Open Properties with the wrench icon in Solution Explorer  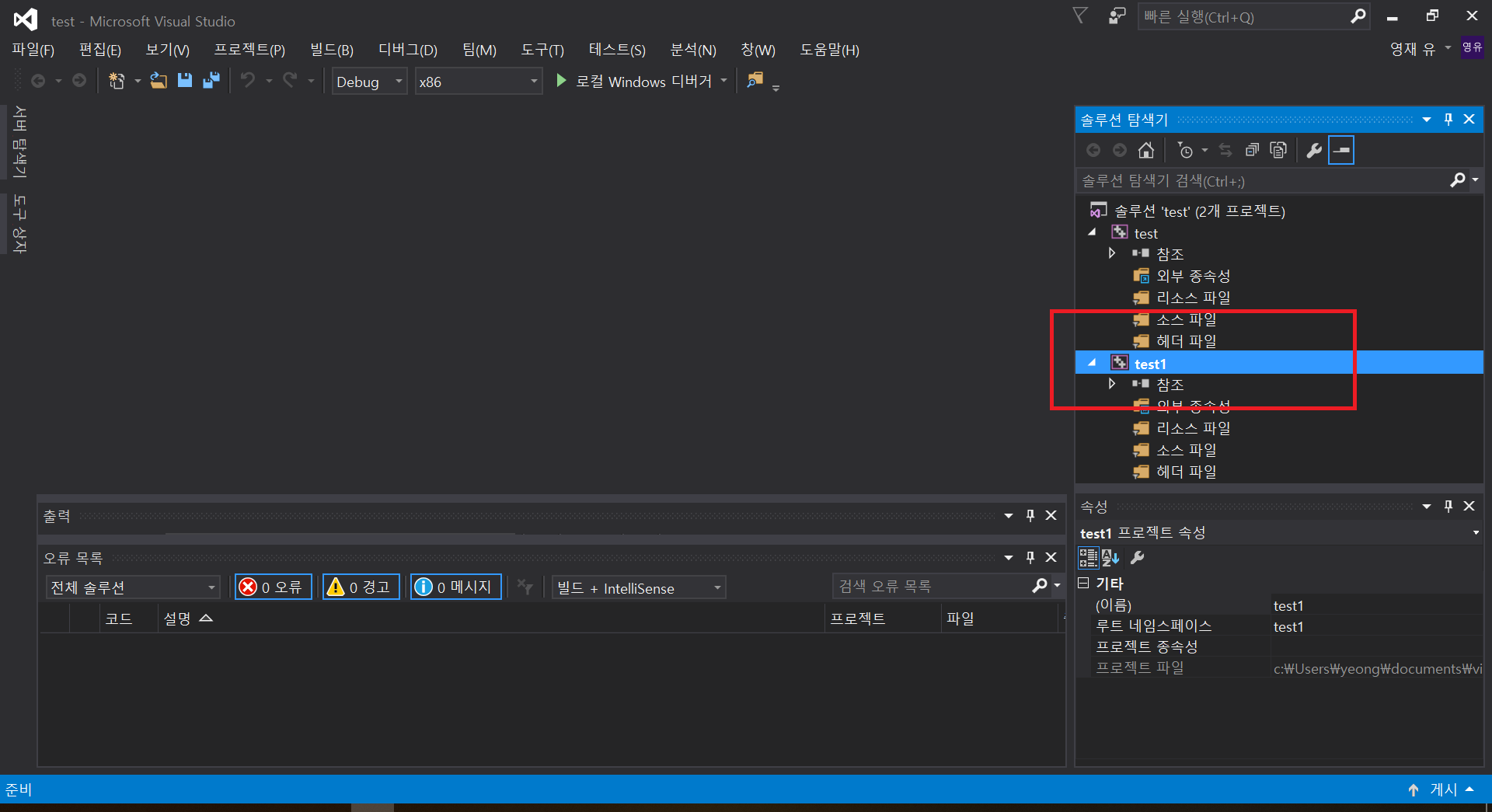point(1314,150)
